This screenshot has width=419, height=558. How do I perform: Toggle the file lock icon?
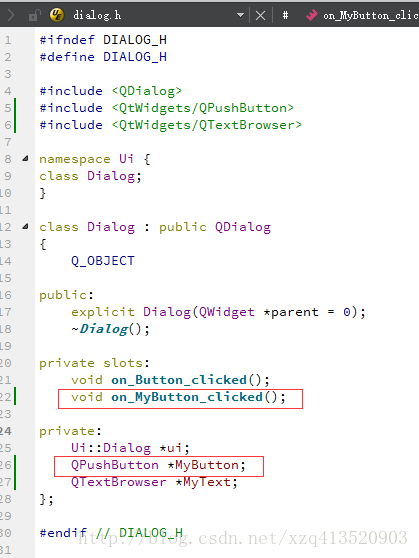35,15
